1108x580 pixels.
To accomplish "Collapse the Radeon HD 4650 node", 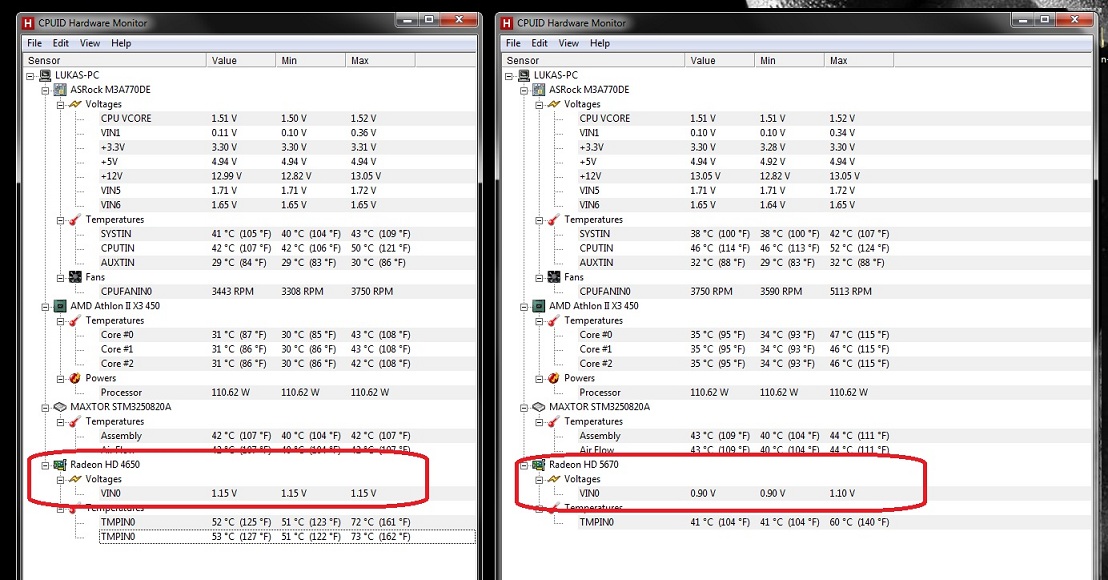I will (x=45, y=466).
